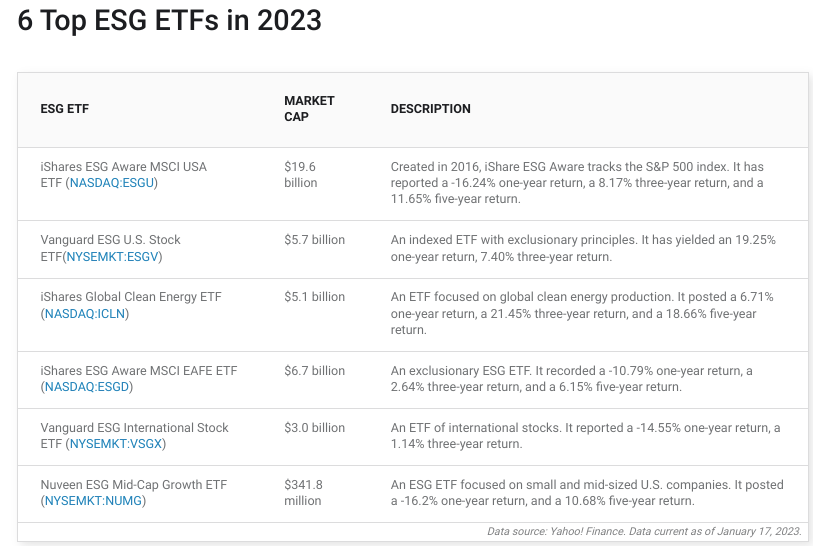Follow the NASDAQ:ICLN ticker link

click(87, 314)
